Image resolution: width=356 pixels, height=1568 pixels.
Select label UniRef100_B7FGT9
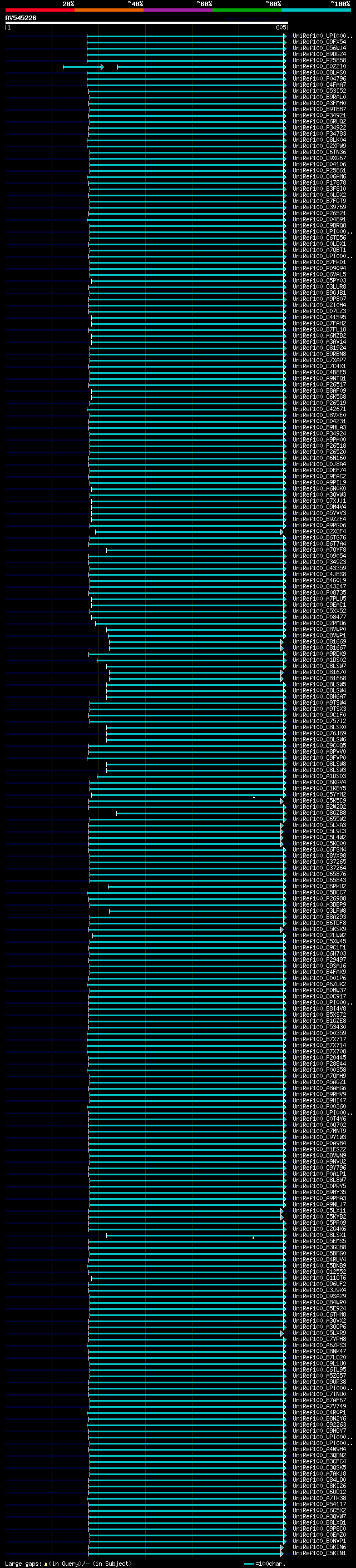point(319,201)
